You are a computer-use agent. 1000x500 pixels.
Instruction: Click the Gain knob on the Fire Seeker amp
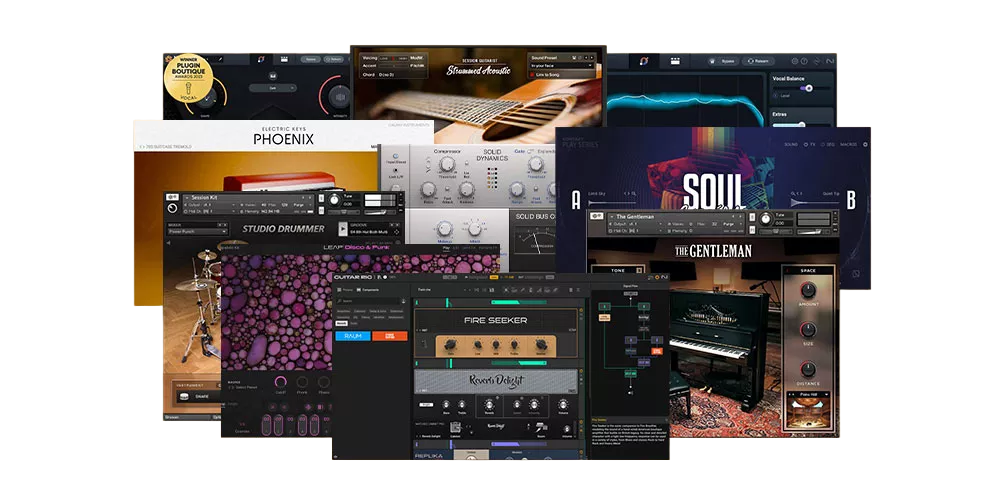tap(450, 344)
